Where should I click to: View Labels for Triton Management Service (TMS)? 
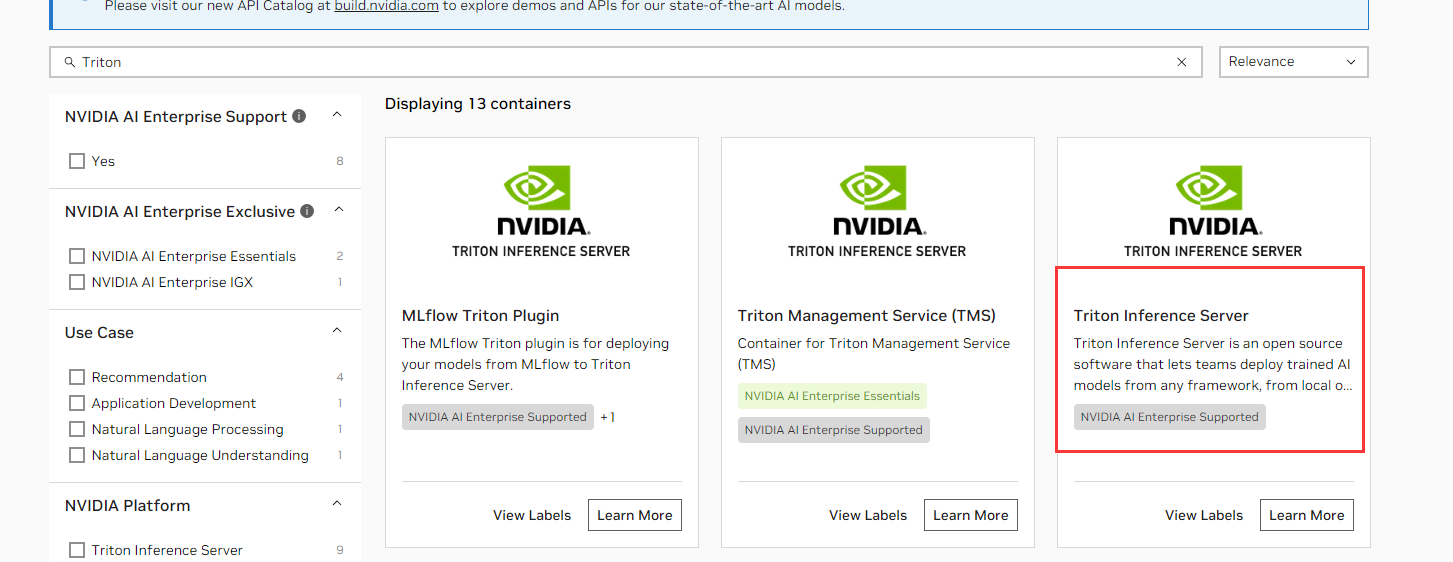click(x=868, y=515)
